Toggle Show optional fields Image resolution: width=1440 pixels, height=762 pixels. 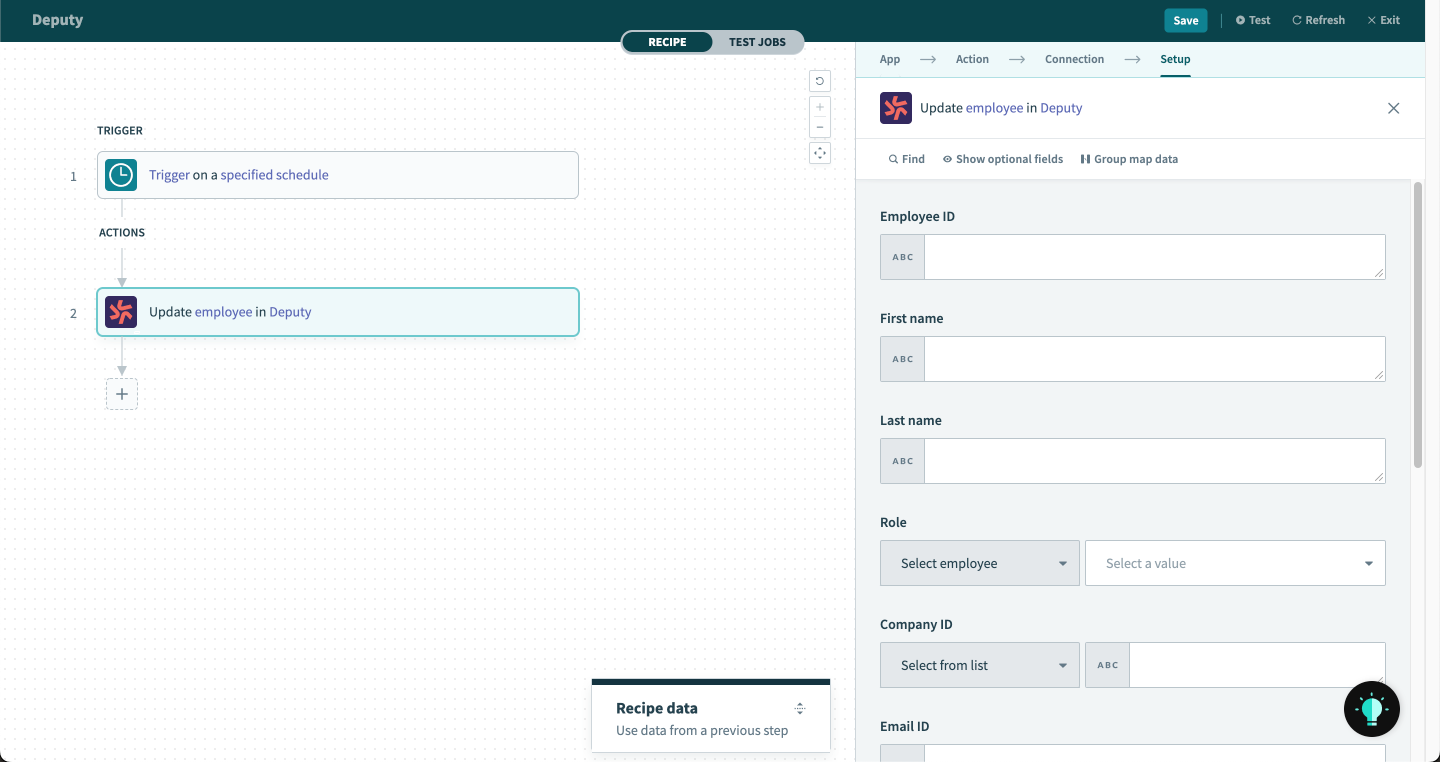tap(1002, 159)
